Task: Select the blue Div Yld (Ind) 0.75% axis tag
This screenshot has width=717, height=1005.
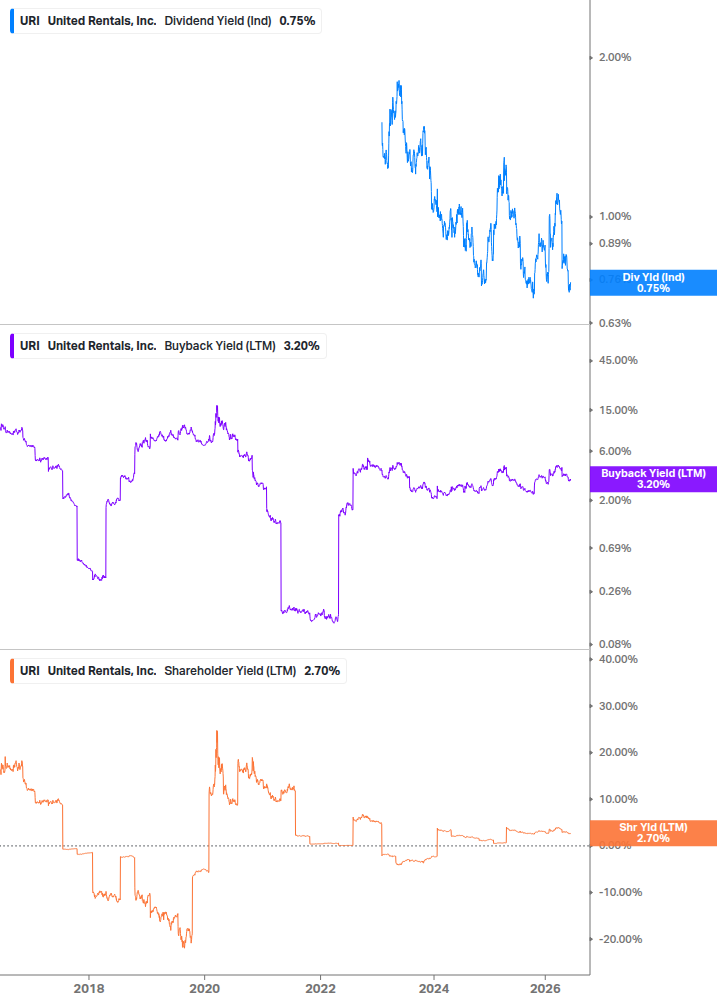Action: [x=653, y=283]
